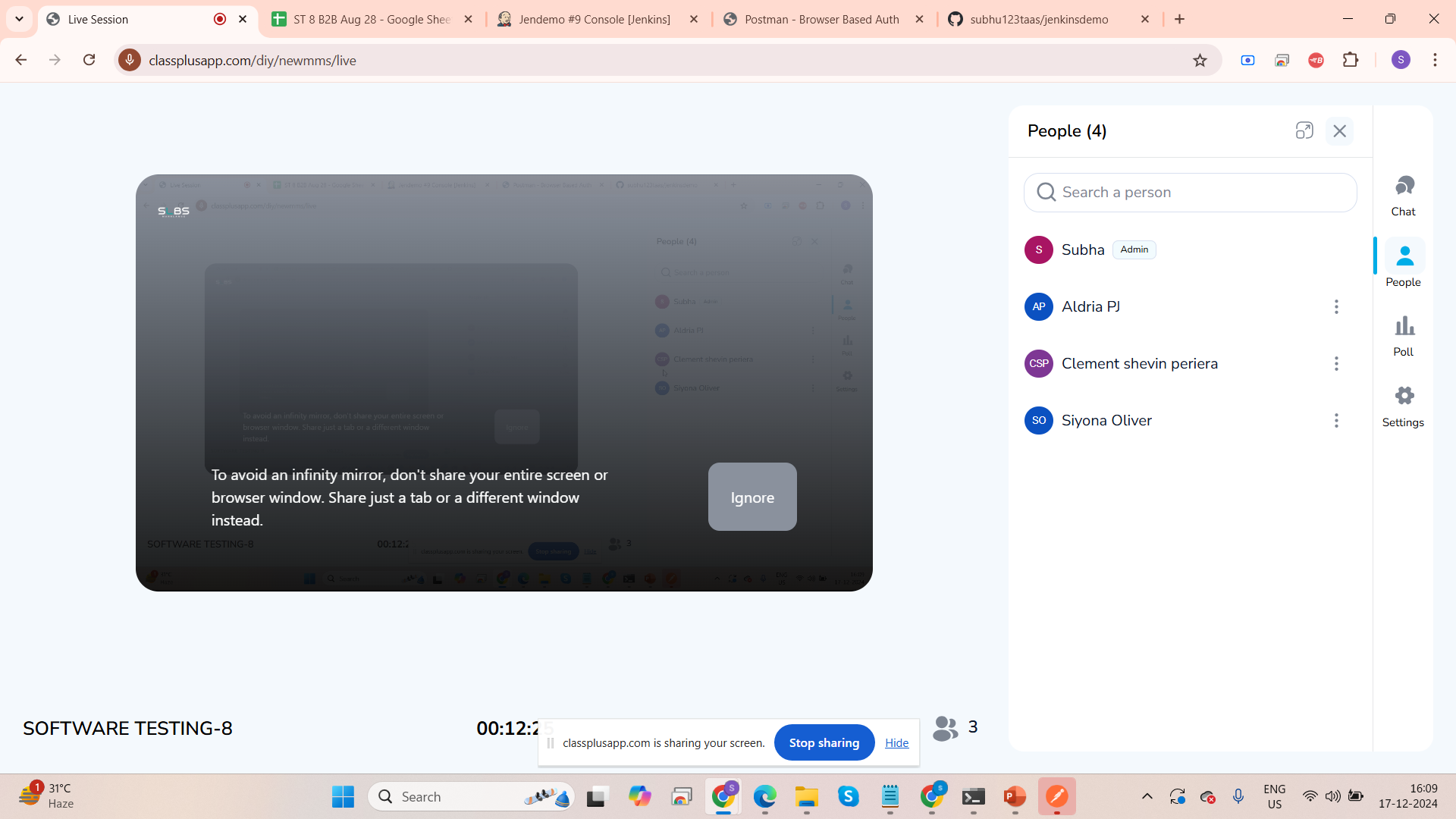This screenshot has height=819, width=1456.
Task: Click the red extension icon in toolbar
Action: pyautogui.click(x=1316, y=61)
